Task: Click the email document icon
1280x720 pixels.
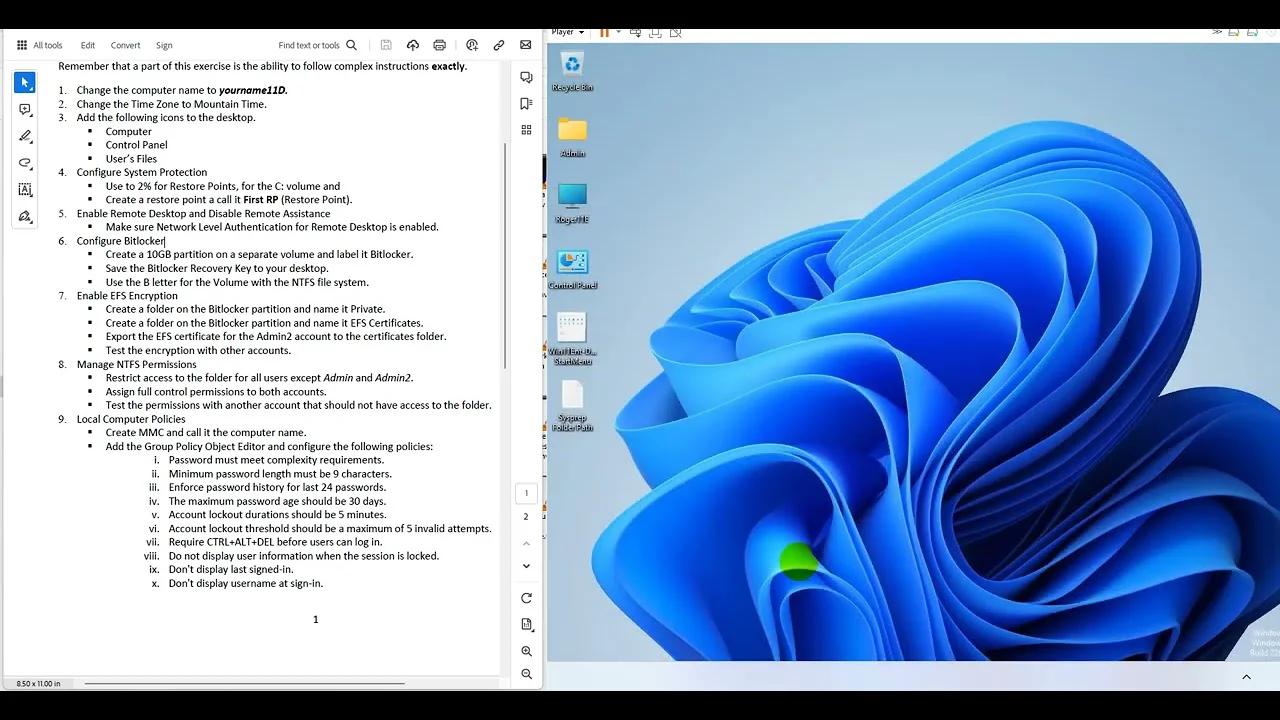Action: (x=525, y=45)
